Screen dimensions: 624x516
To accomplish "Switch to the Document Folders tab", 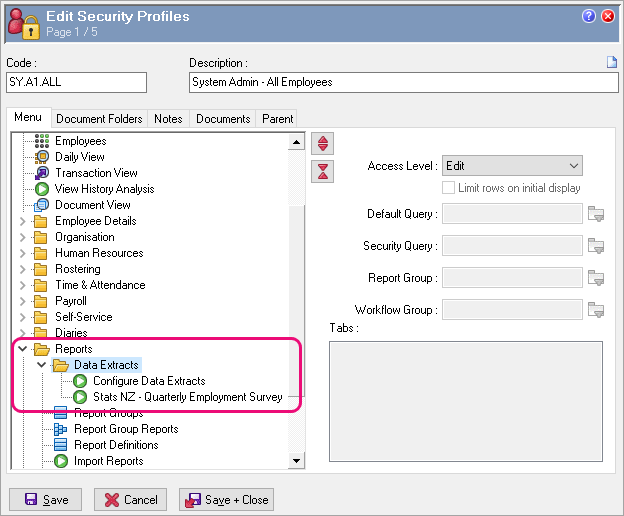I will point(99,119).
